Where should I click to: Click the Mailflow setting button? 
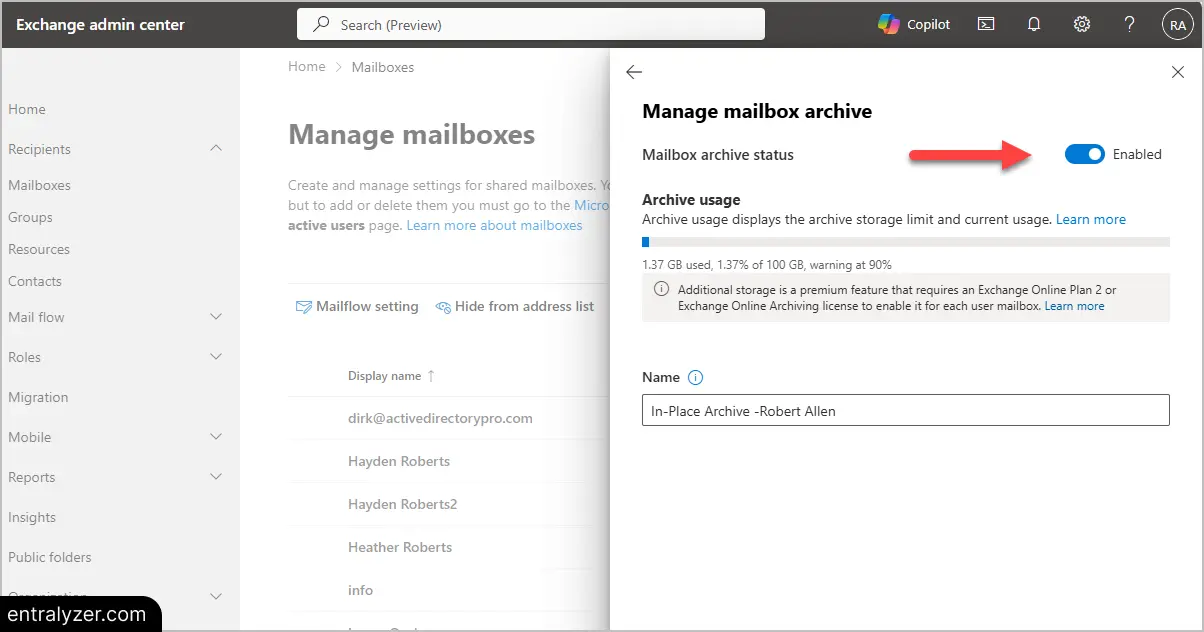(x=357, y=307)
